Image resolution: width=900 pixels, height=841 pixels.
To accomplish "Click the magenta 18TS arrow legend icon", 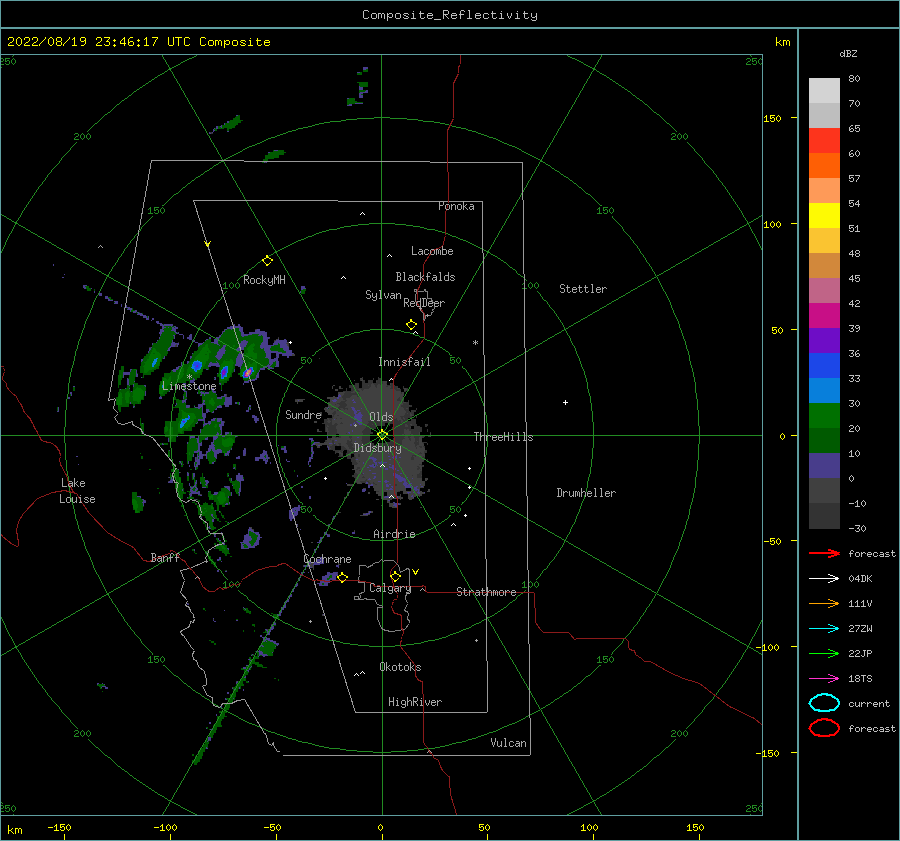I will (824, 678).
